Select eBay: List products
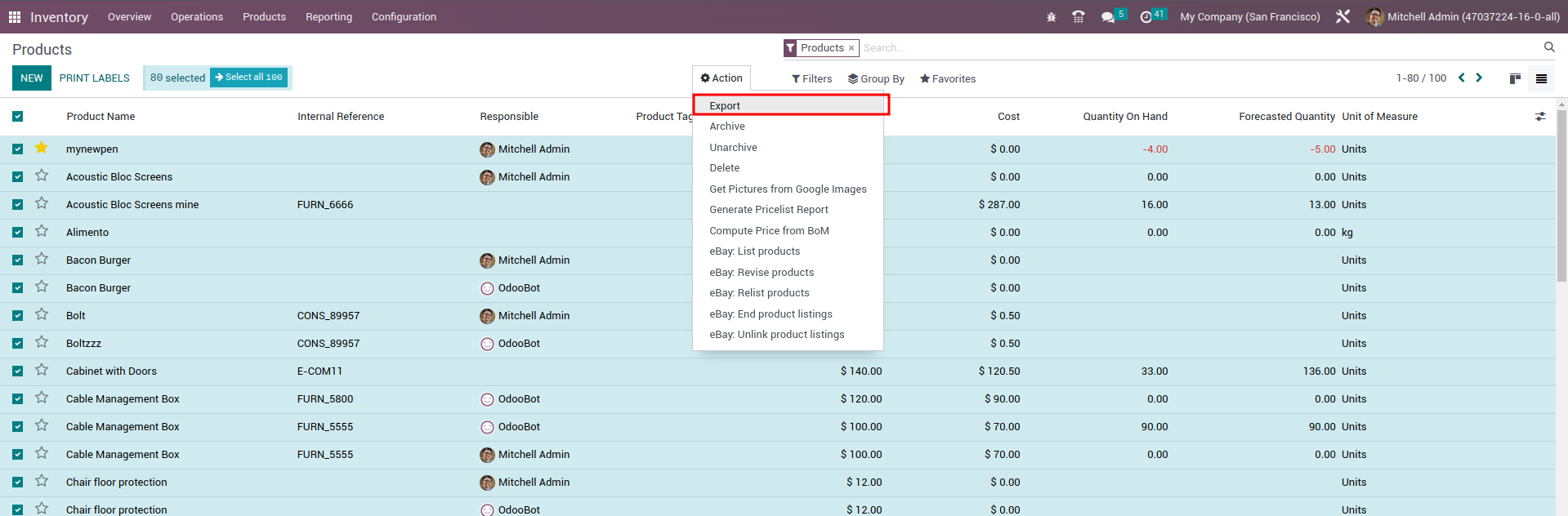The width and height of the screenshot is (1568, 516). click(x=788, y=251)
